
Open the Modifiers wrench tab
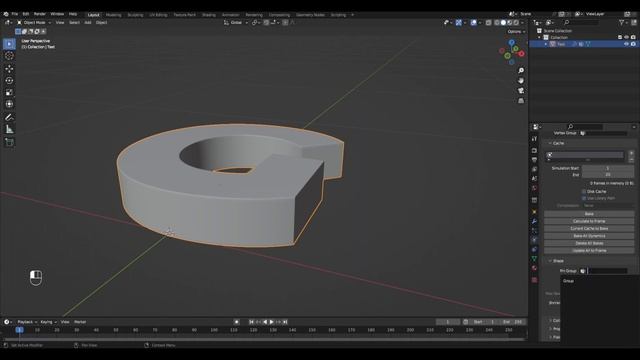coord(534,221)
